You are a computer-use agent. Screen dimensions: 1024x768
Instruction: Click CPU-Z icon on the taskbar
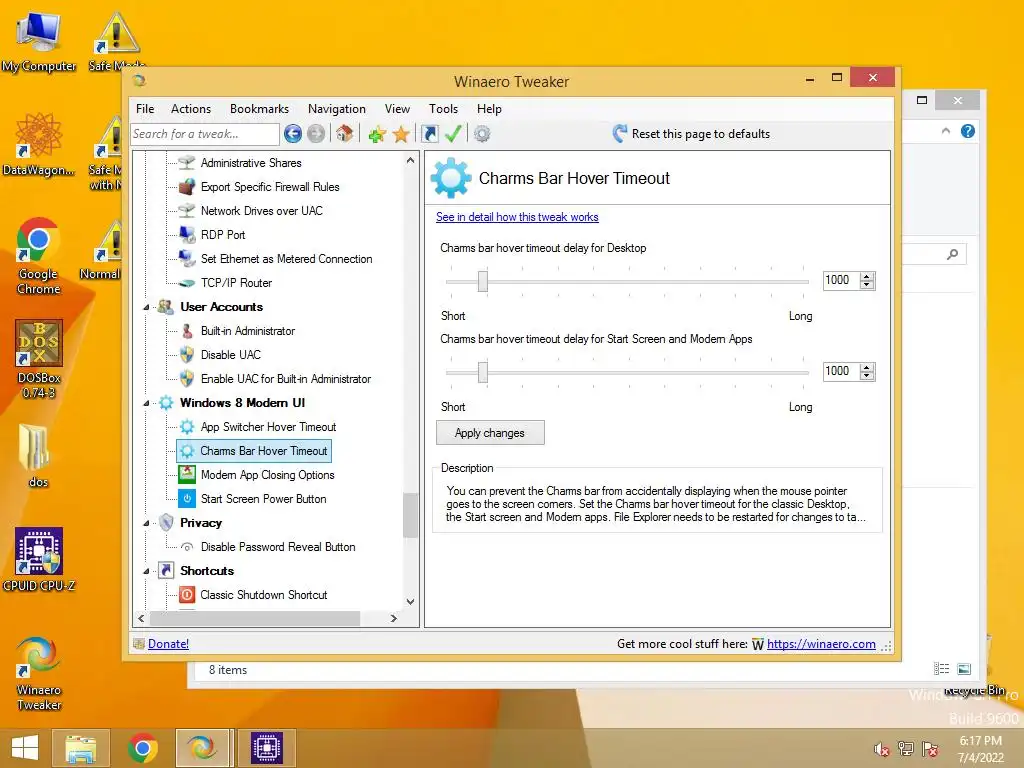click(x=267, y=748)
